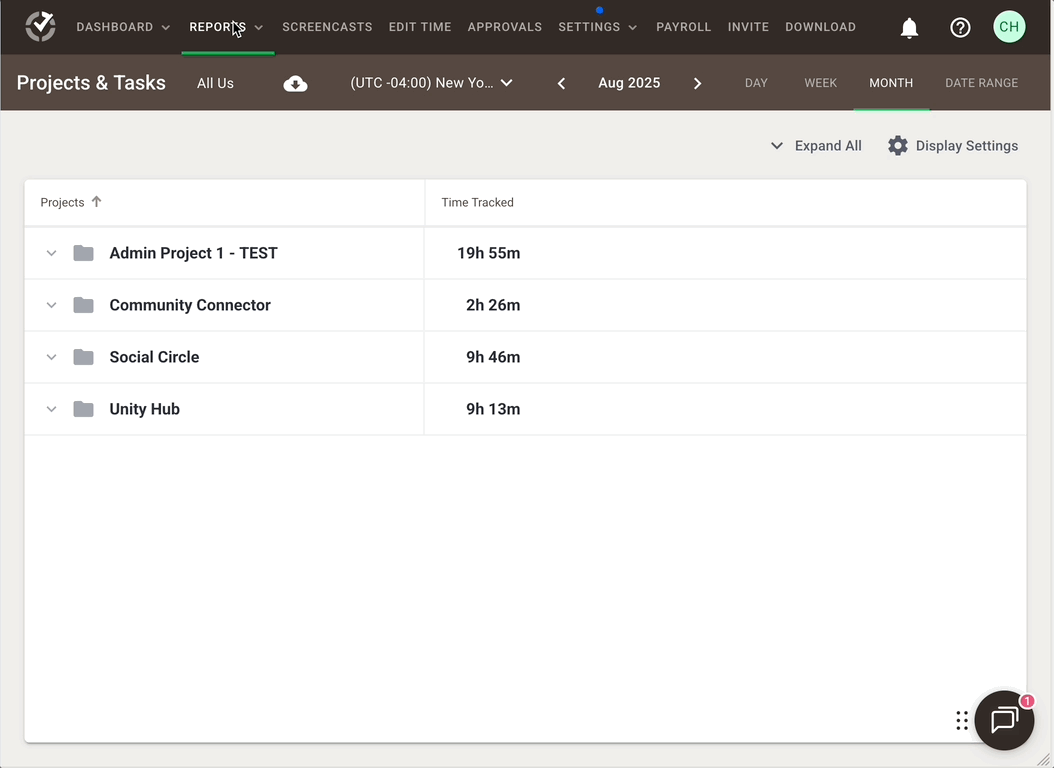
Task: Open the help question mark icon
Action: click(960, 28)
